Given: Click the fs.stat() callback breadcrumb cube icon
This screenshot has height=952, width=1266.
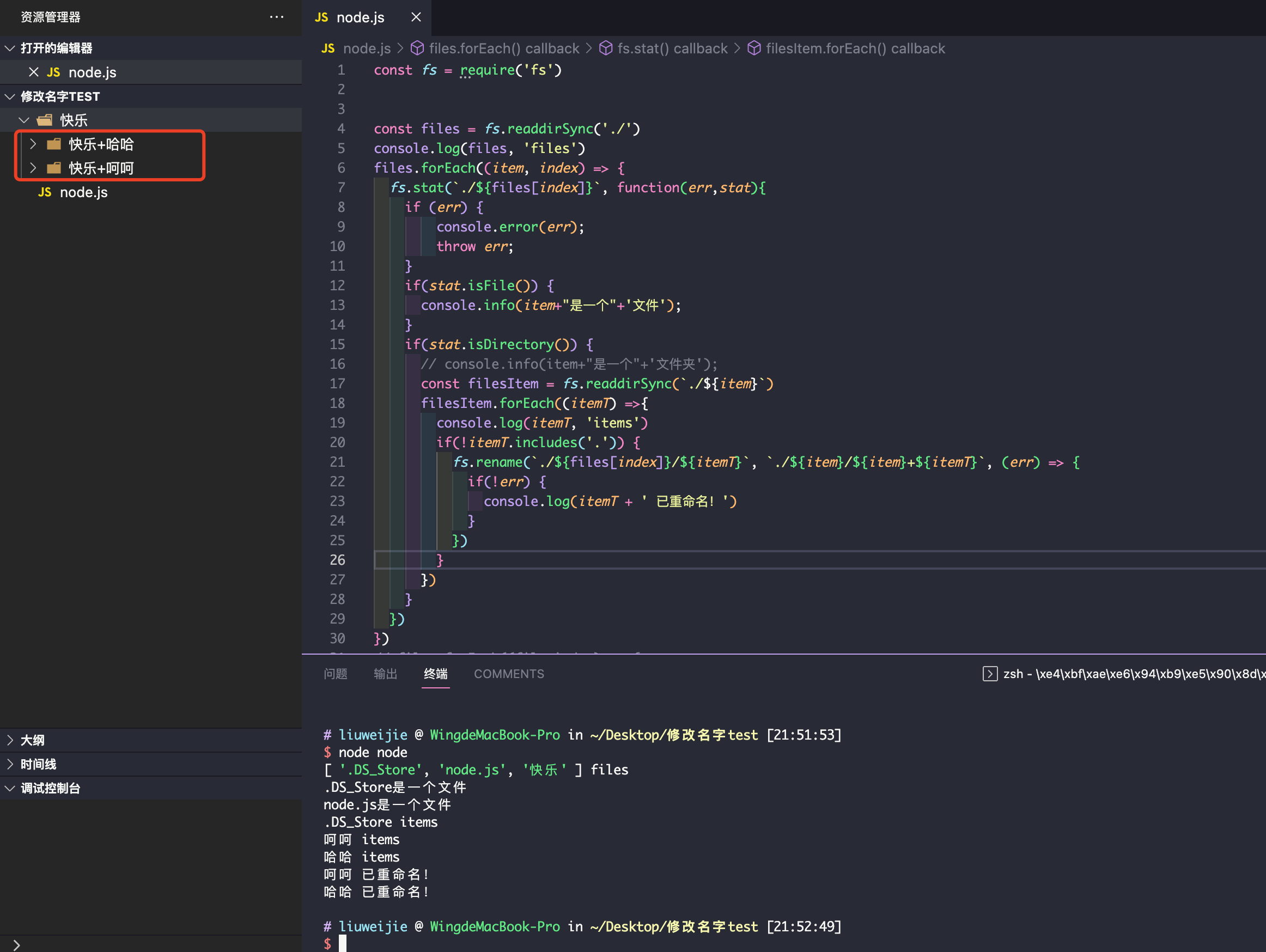Looking at the screenshot, I should (x=606, y=48).
